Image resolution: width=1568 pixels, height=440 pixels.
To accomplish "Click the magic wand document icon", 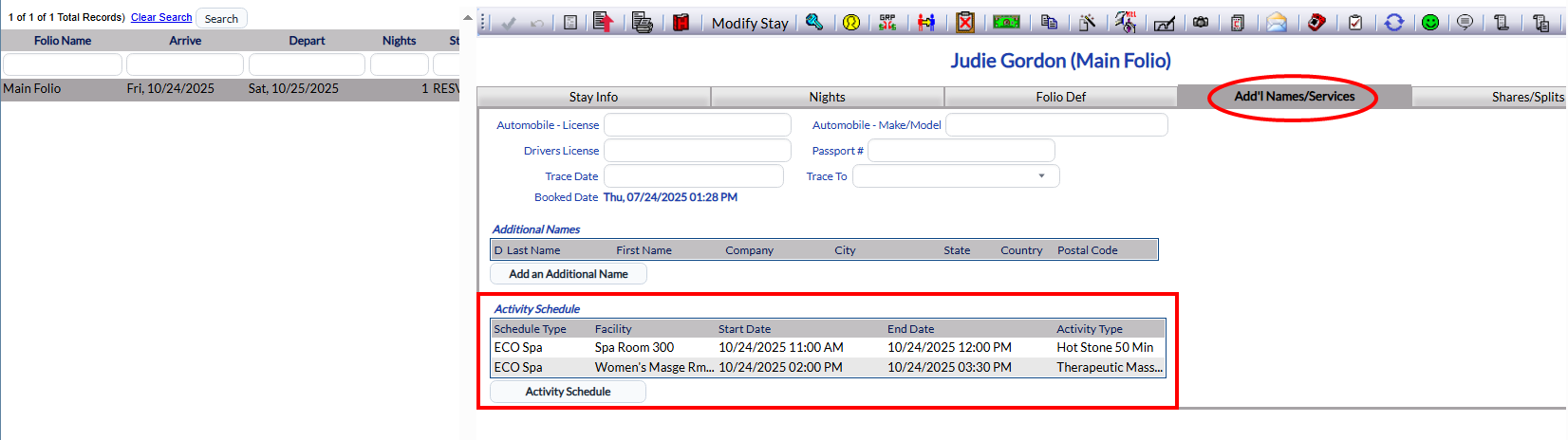I will [1088, 22].
